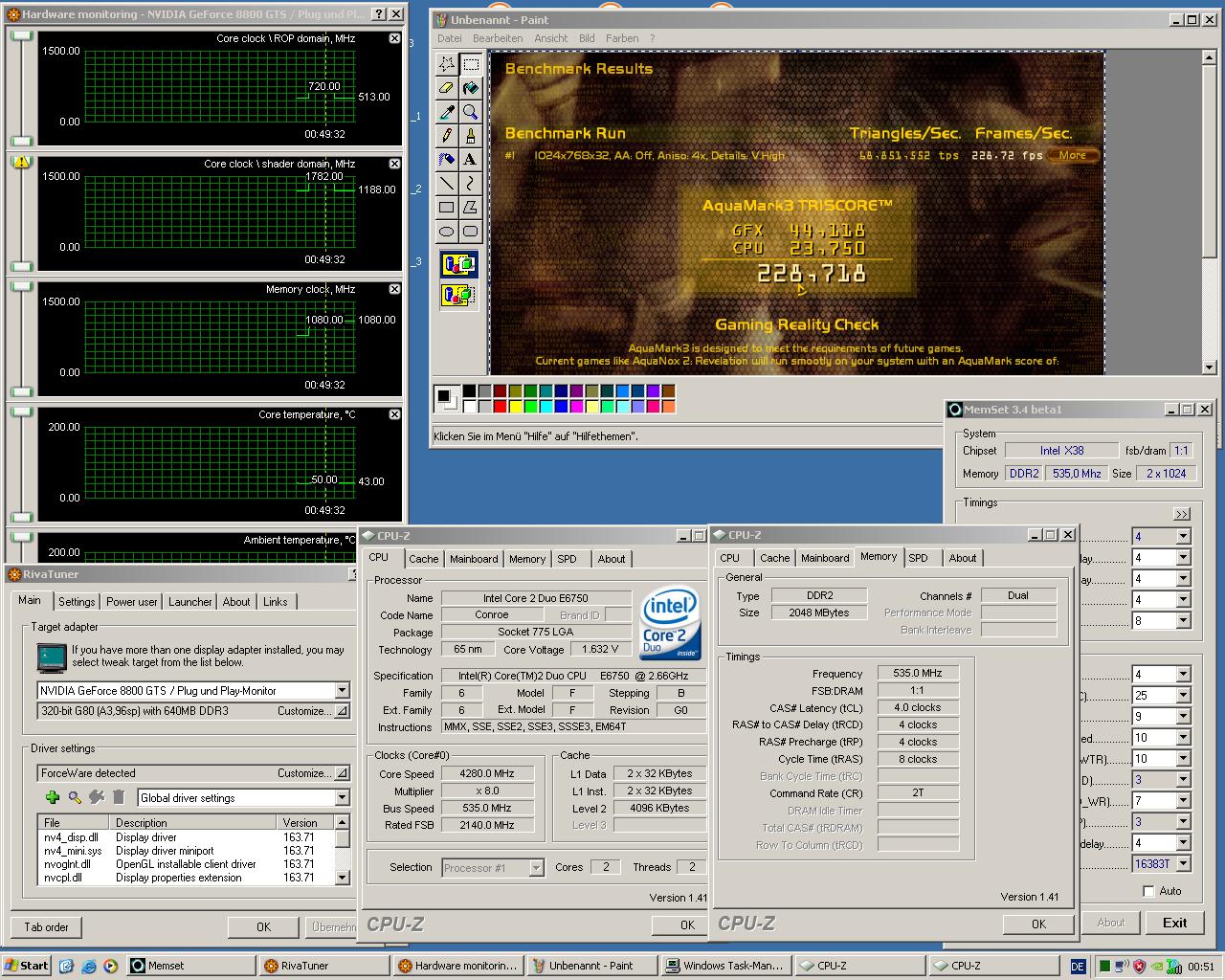Viewport: 1225px width, 980px height.
Task: Choose the Brush tool in Paint
Action: (470, 136)
